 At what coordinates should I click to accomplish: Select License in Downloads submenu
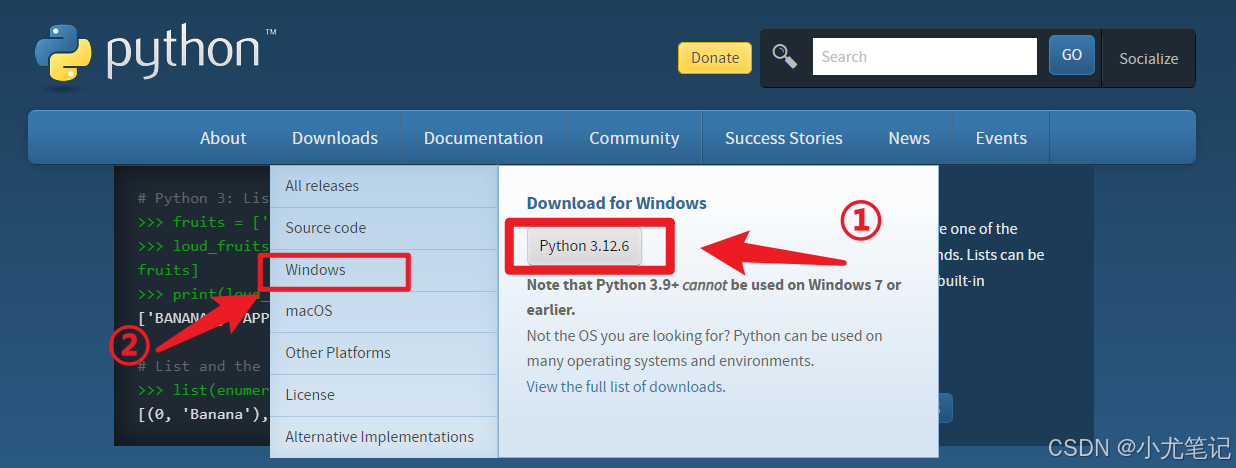(x=384, y=395)
